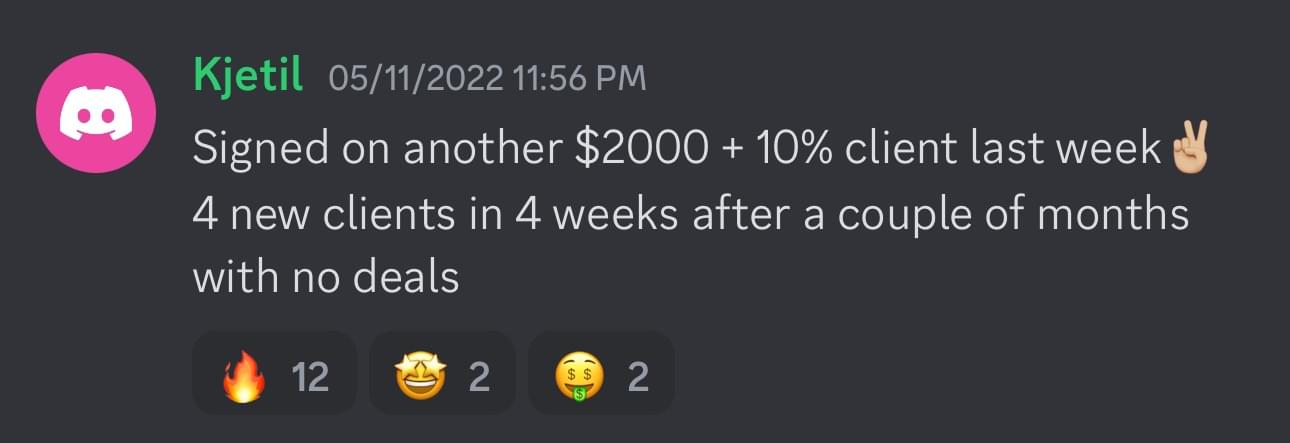This screenshot has height=443, width=1290.
Task: Click the money-mouth reaction count of 2
Action: (x=638, y=378)
